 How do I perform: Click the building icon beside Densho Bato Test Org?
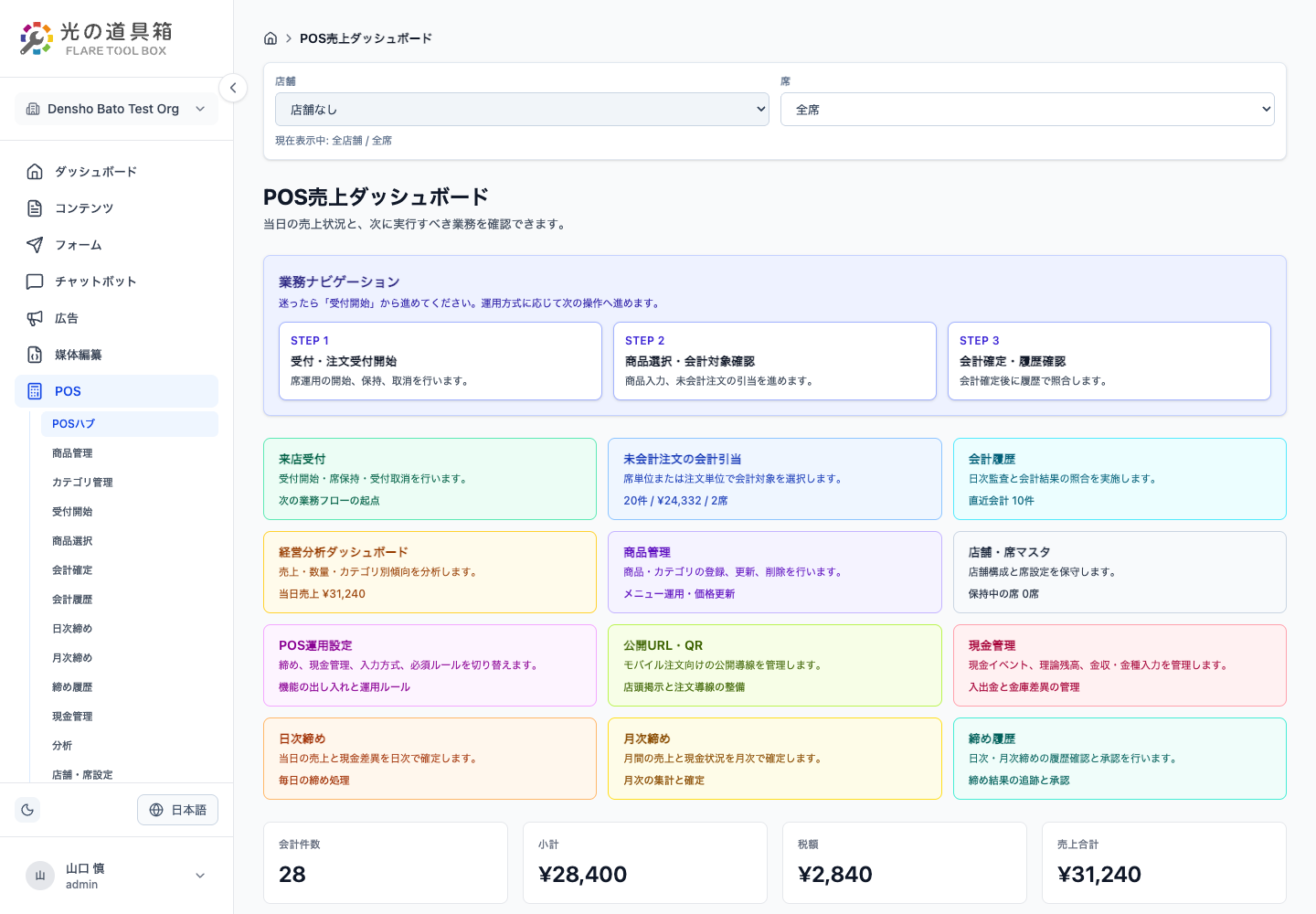click(33, 109)
